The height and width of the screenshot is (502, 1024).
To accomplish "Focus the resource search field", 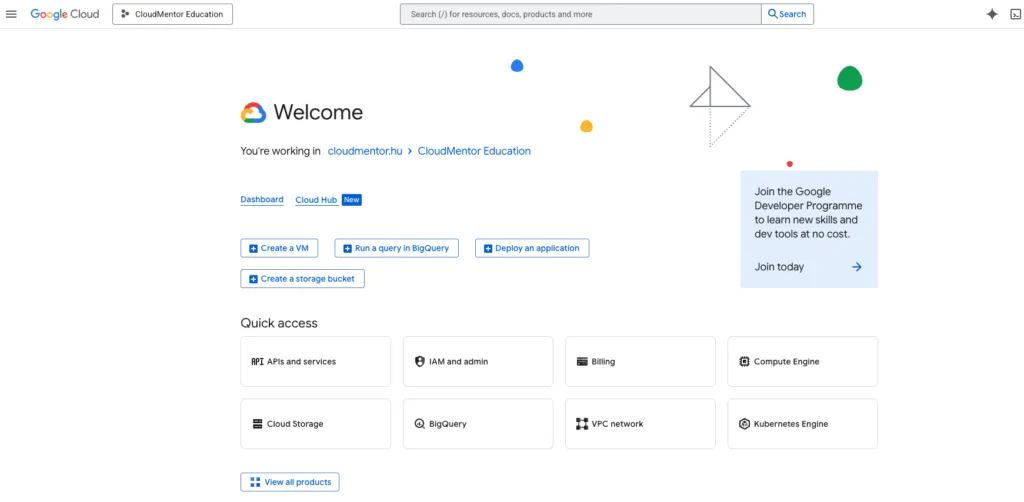I will pyautogui.click(x=580, y=14).
